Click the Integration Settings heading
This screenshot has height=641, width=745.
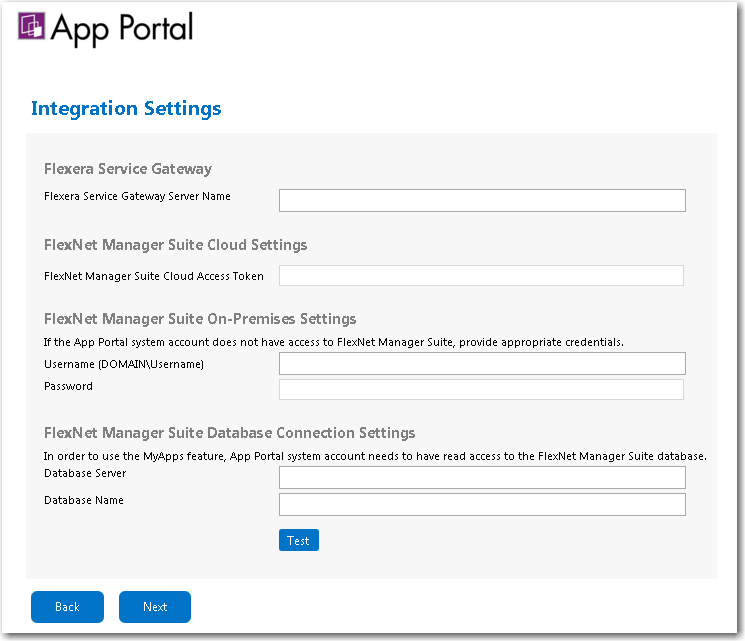point(126,108)
